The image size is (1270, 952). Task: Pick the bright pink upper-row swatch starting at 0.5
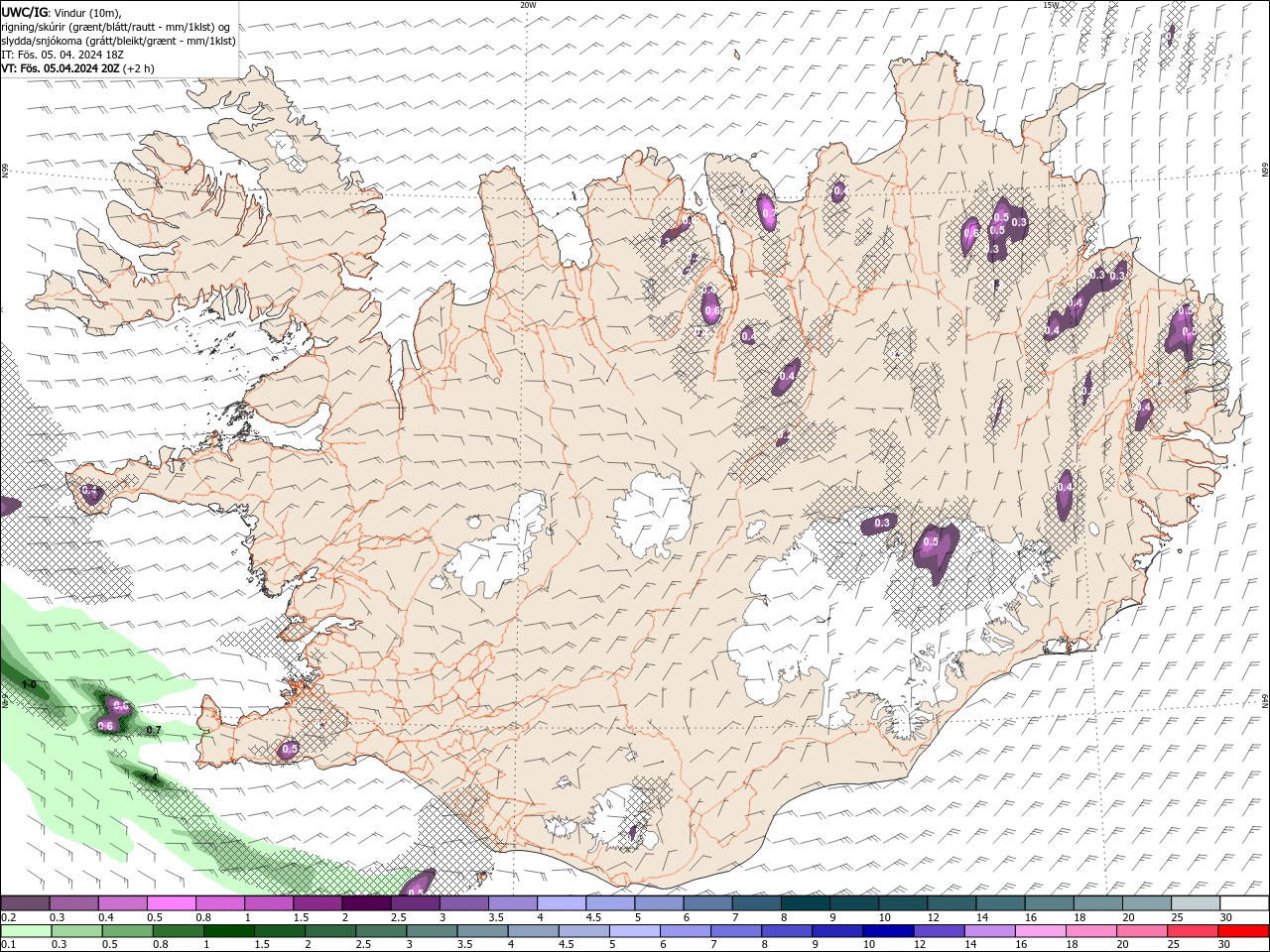[x=171, y=903]
